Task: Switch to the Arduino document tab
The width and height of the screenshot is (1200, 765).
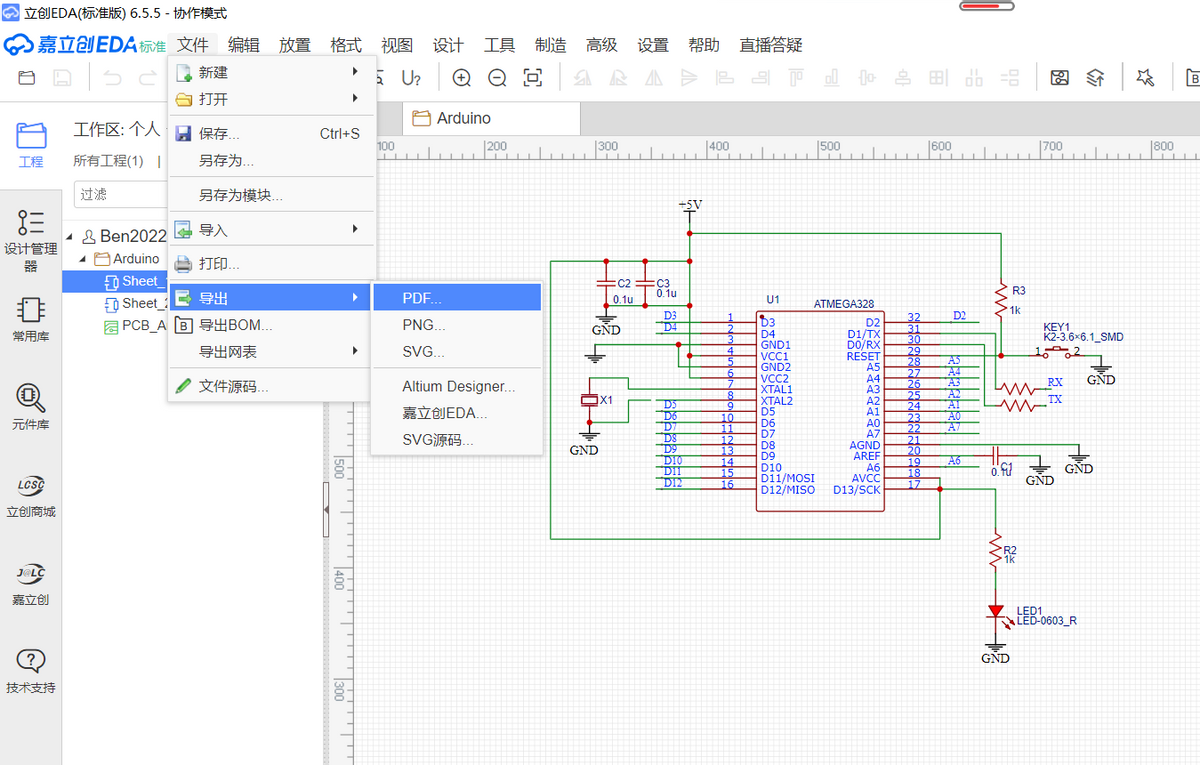Action: (491, 118)
